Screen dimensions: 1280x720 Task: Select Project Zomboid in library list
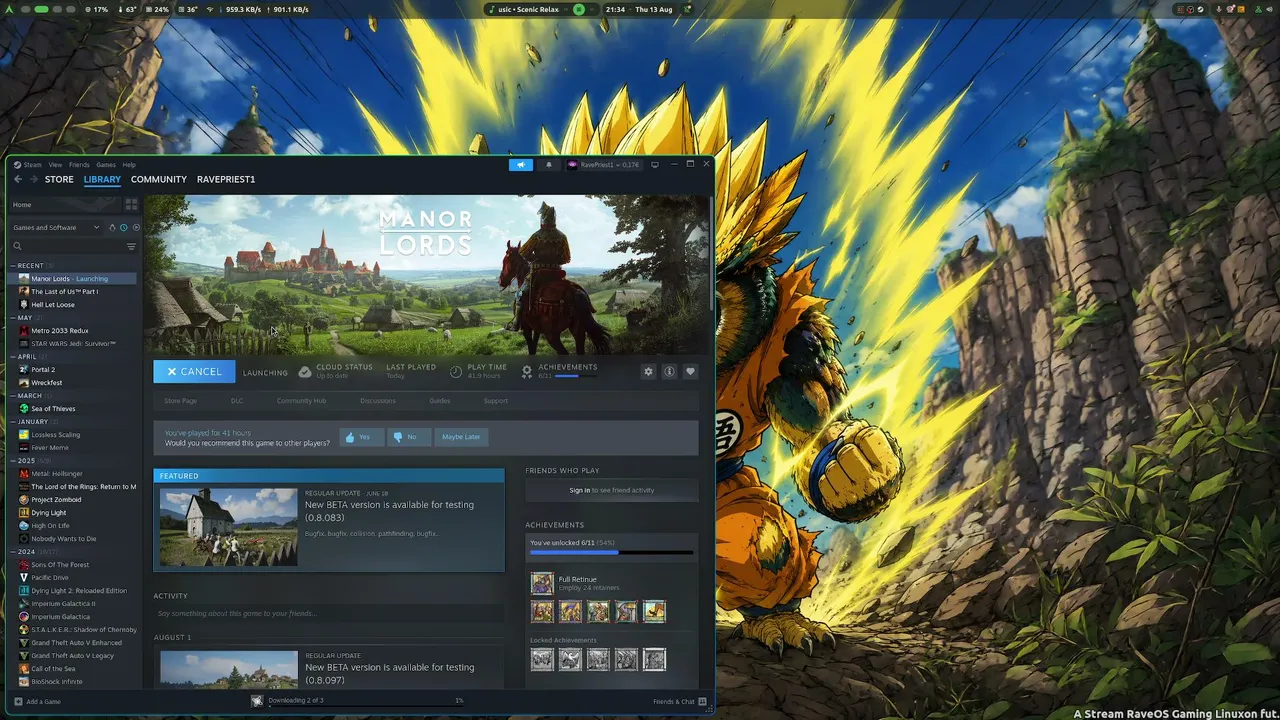click(x=56, y=499)
